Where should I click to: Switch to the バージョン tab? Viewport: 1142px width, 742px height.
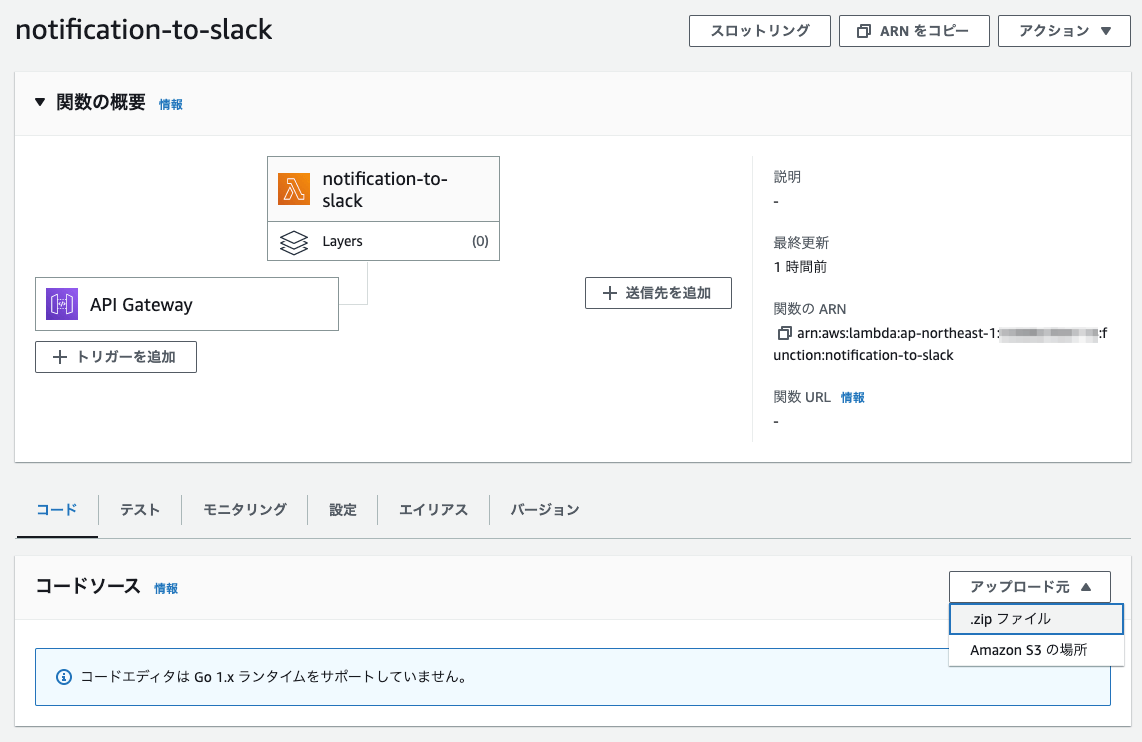point(545,510)
